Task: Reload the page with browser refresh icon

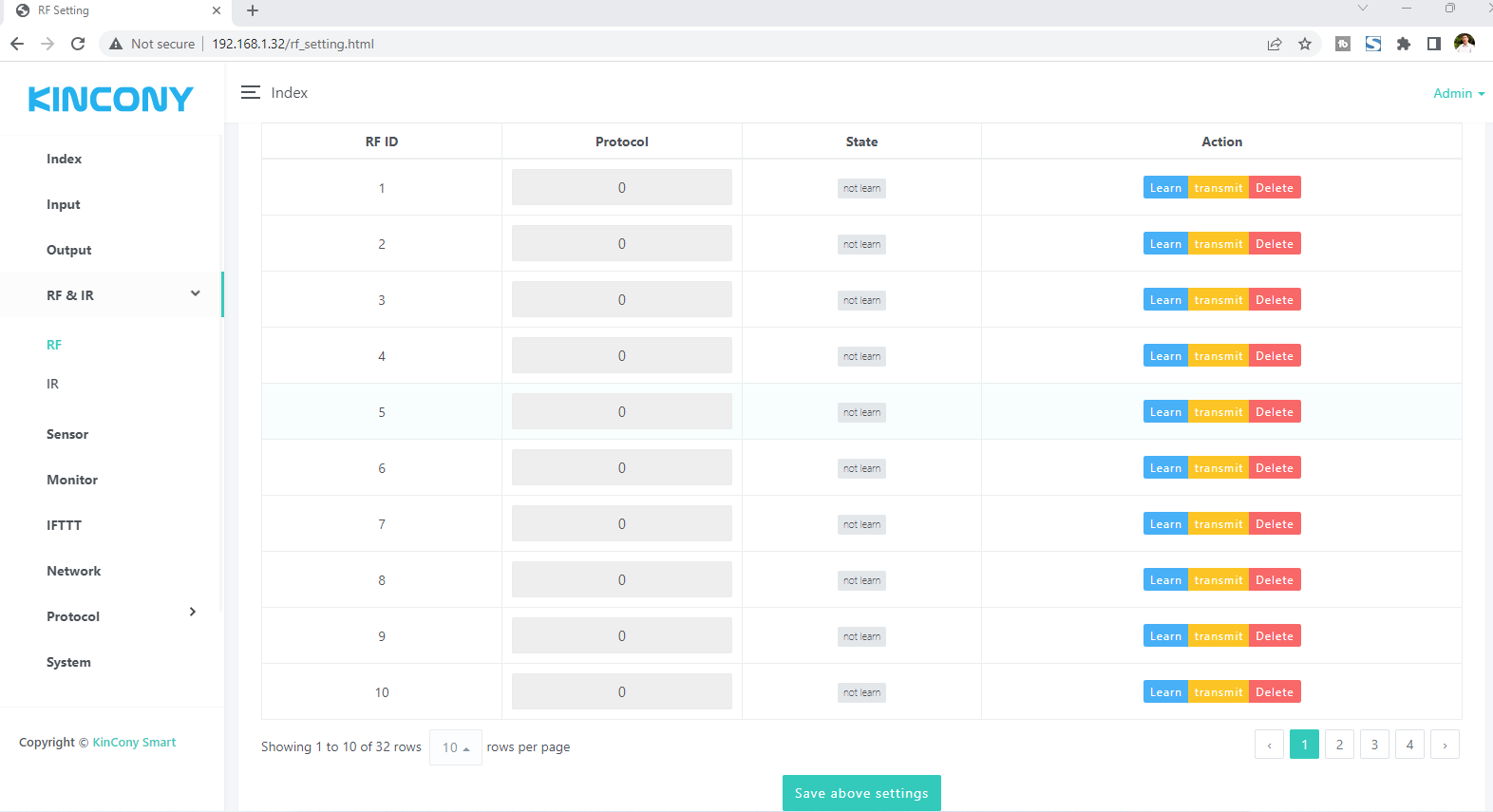Action: coord(78,44)
